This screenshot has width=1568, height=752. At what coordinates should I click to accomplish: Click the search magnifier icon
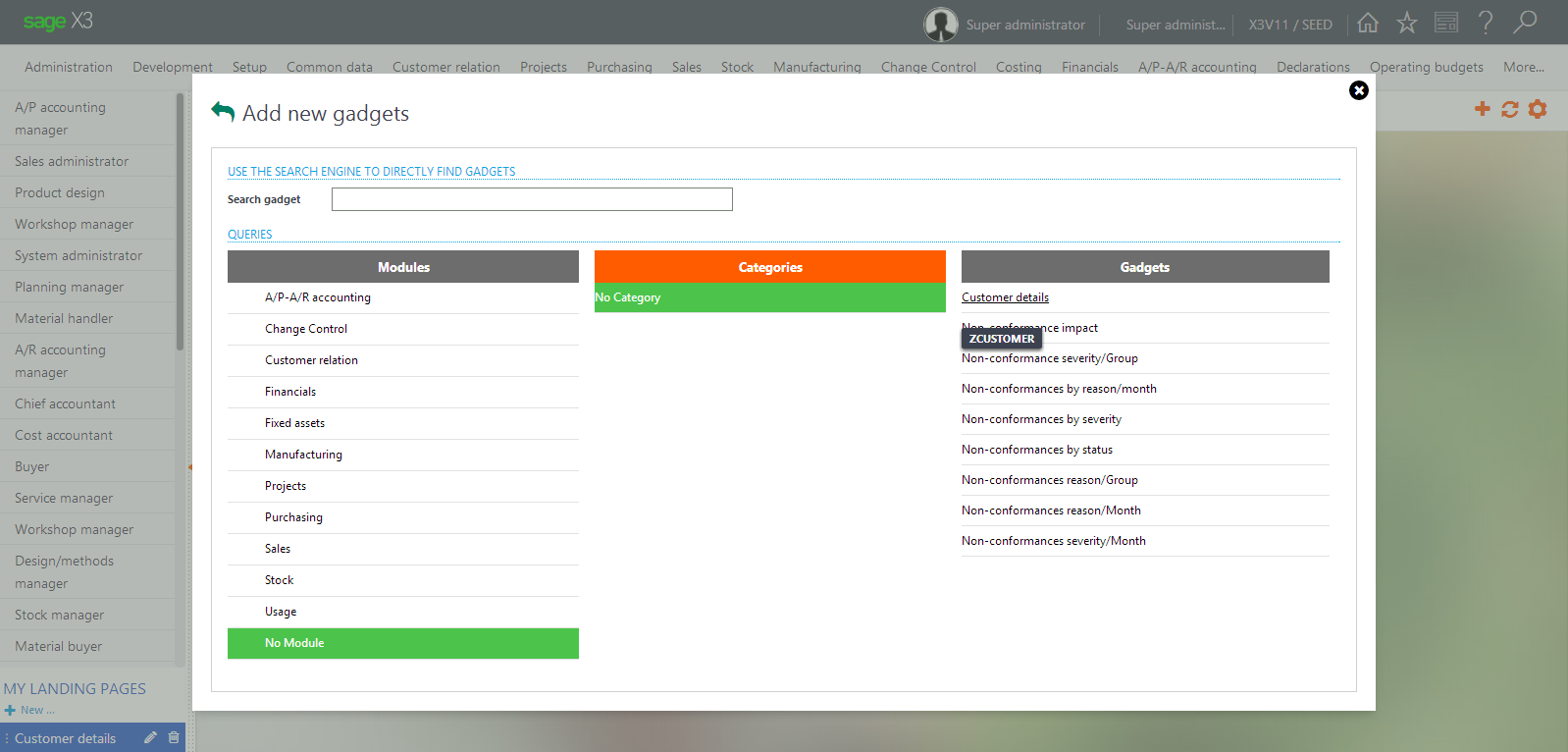[x=1525, y=22]
